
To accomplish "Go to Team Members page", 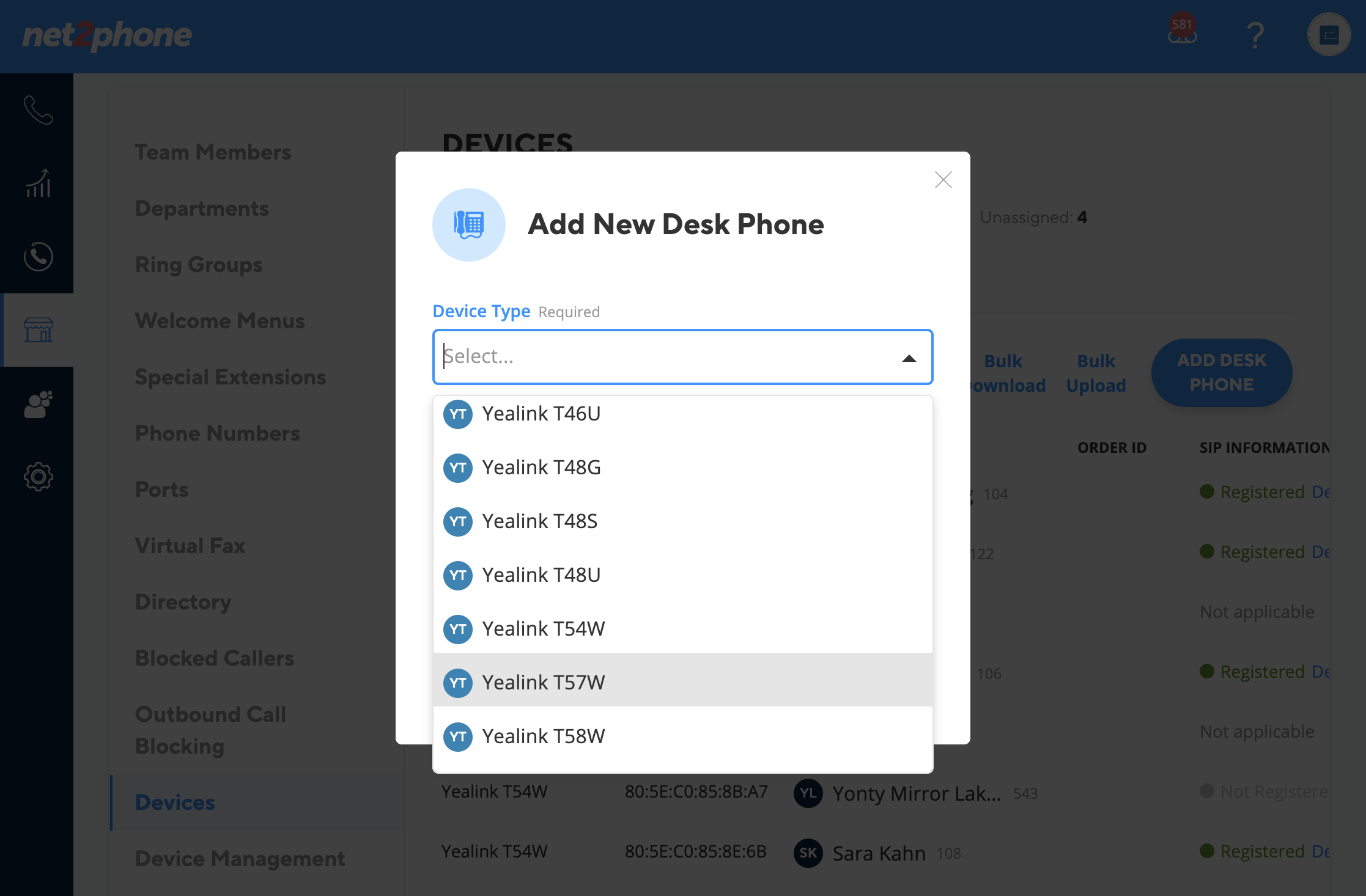I will 213,152.
